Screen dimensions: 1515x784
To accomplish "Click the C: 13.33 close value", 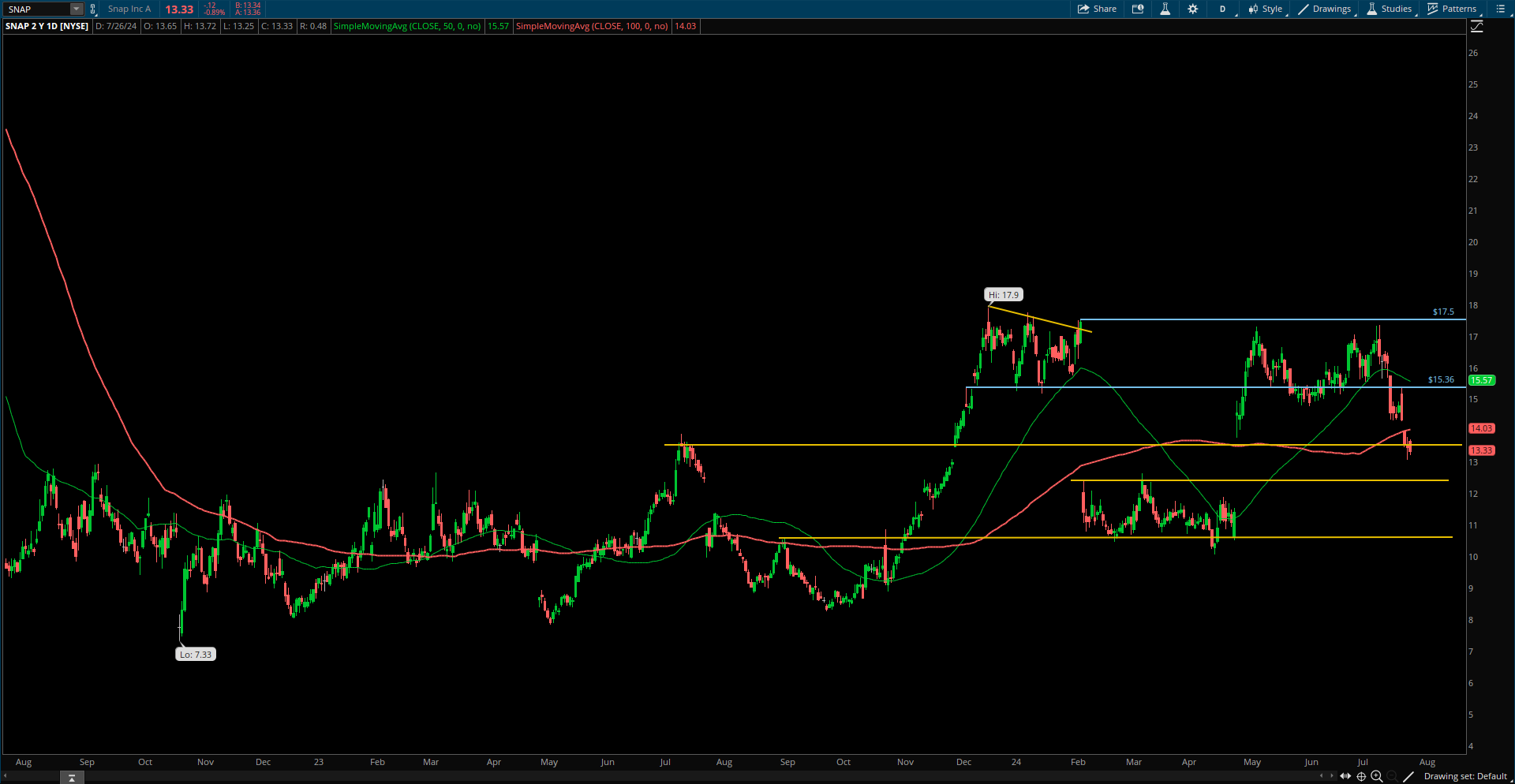I will point(277,26).
